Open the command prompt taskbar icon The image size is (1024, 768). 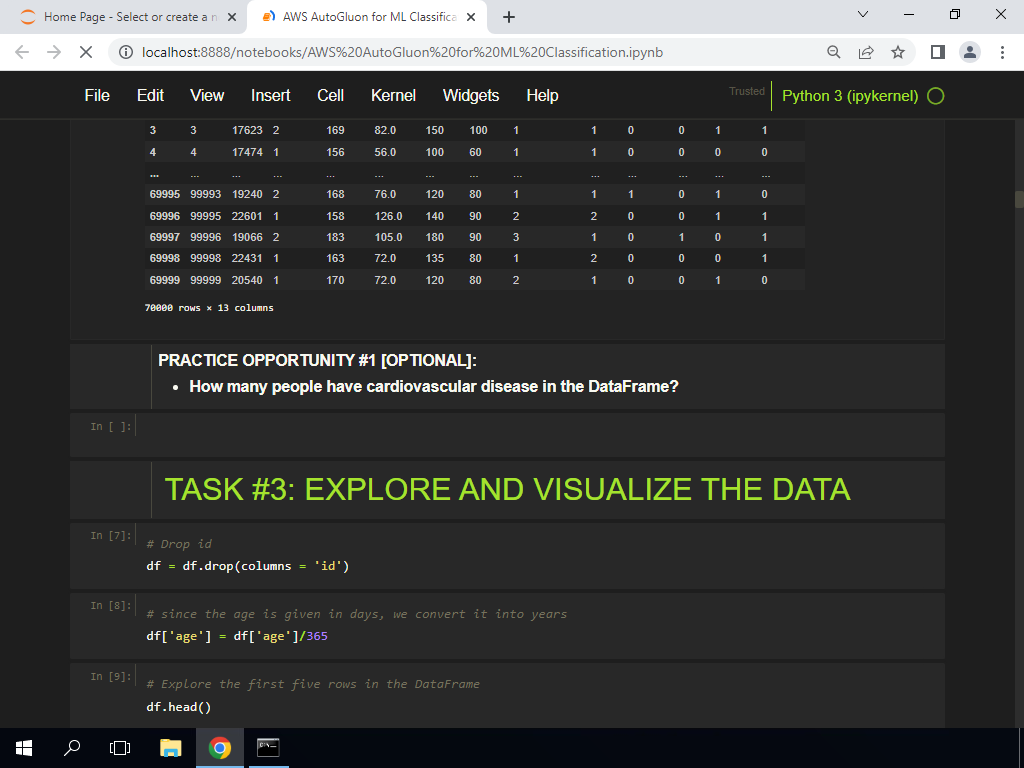click(x=268, y=748)
